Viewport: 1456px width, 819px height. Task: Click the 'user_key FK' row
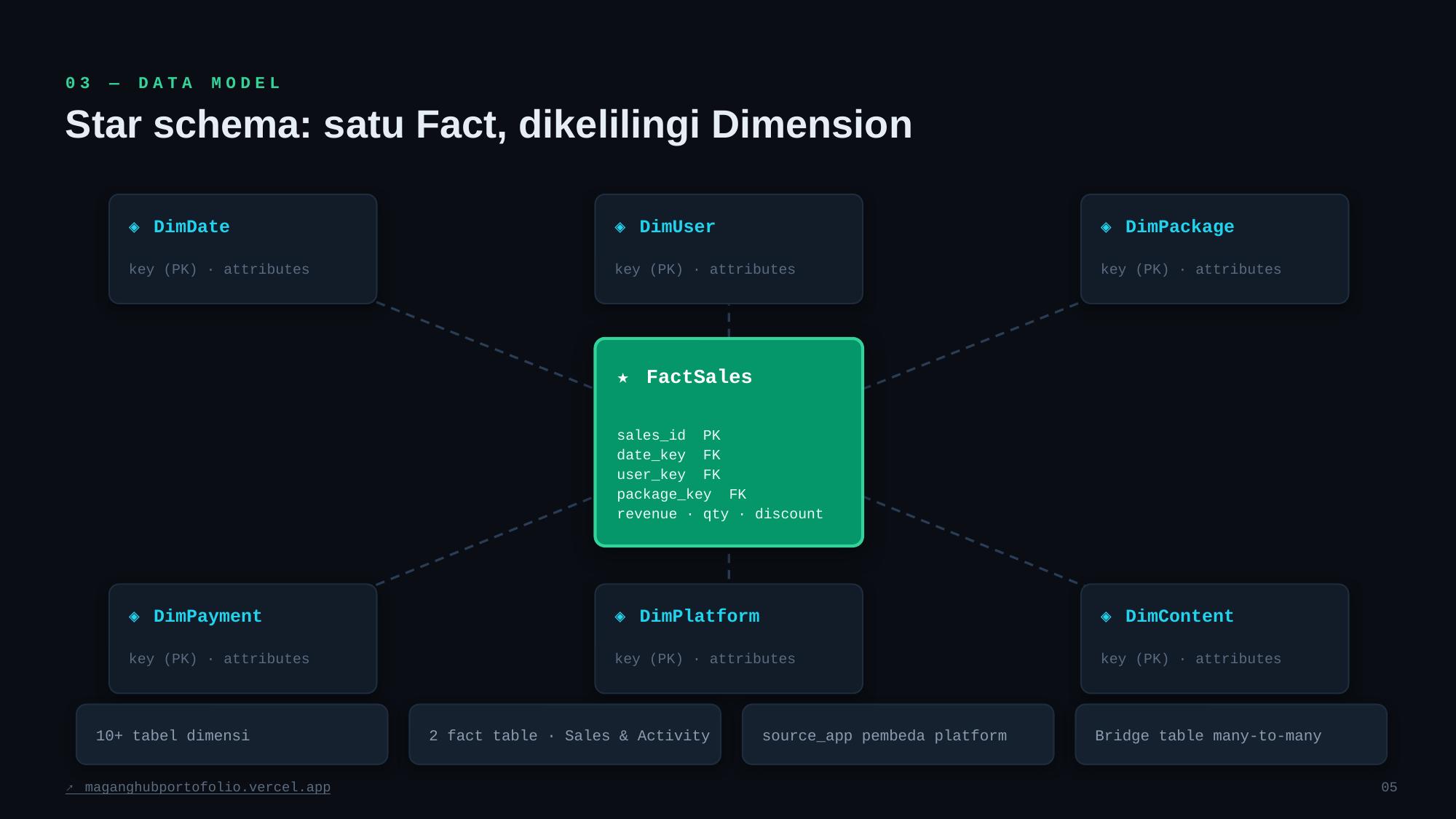pos(668,475)
